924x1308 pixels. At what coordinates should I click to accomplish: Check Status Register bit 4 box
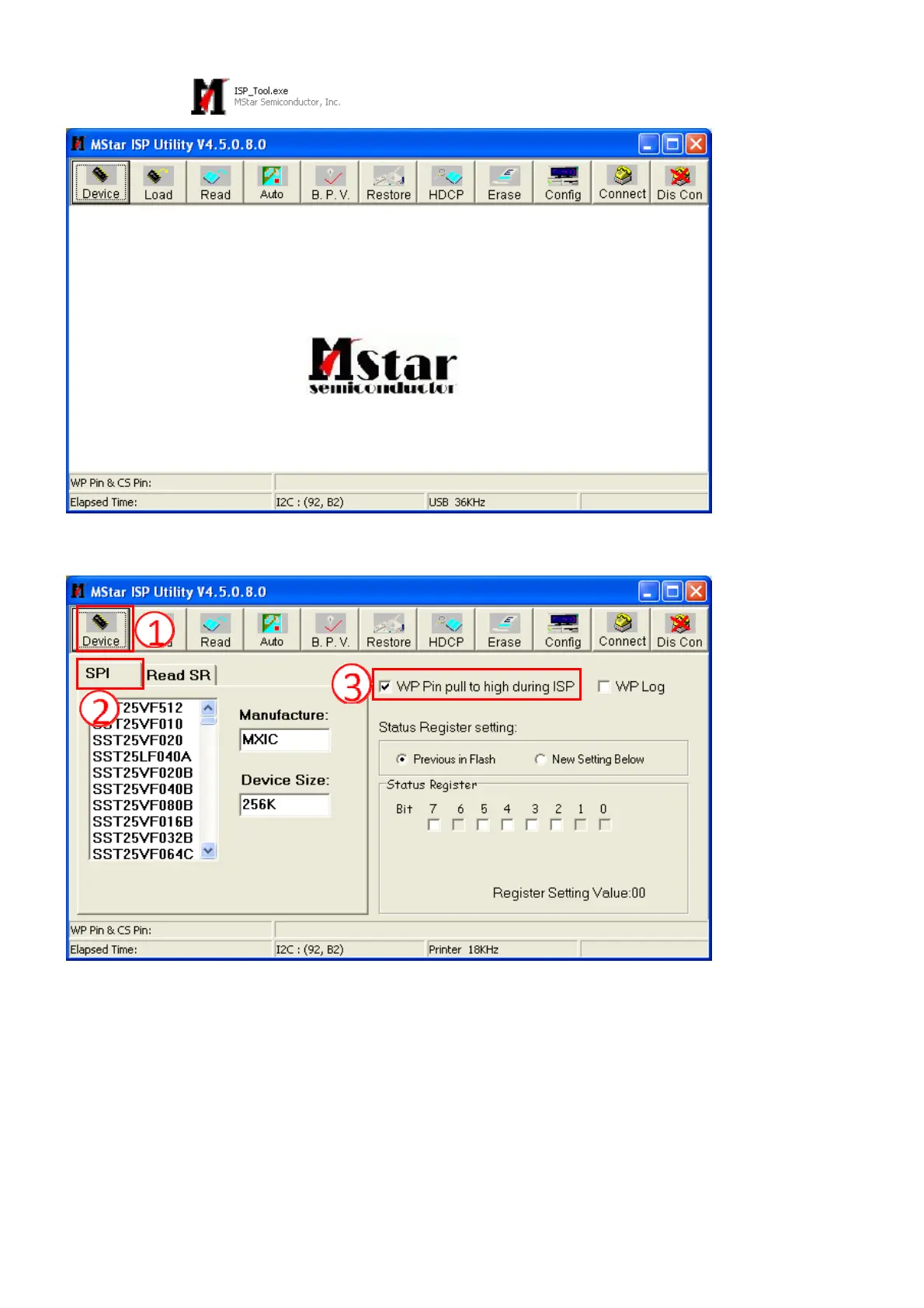[x=508, y=825]
